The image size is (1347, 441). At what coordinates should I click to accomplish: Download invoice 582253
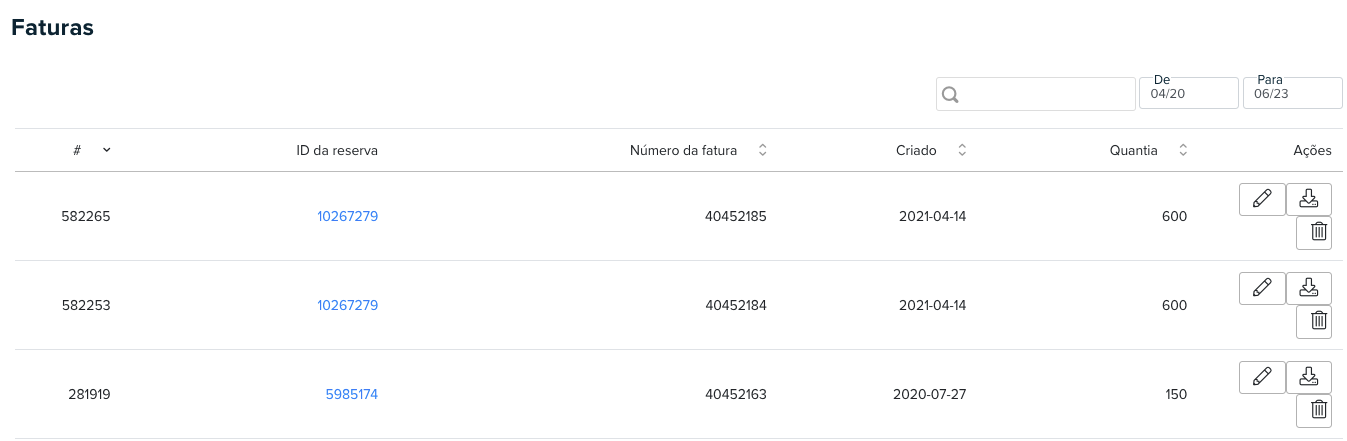point(1308,288)
